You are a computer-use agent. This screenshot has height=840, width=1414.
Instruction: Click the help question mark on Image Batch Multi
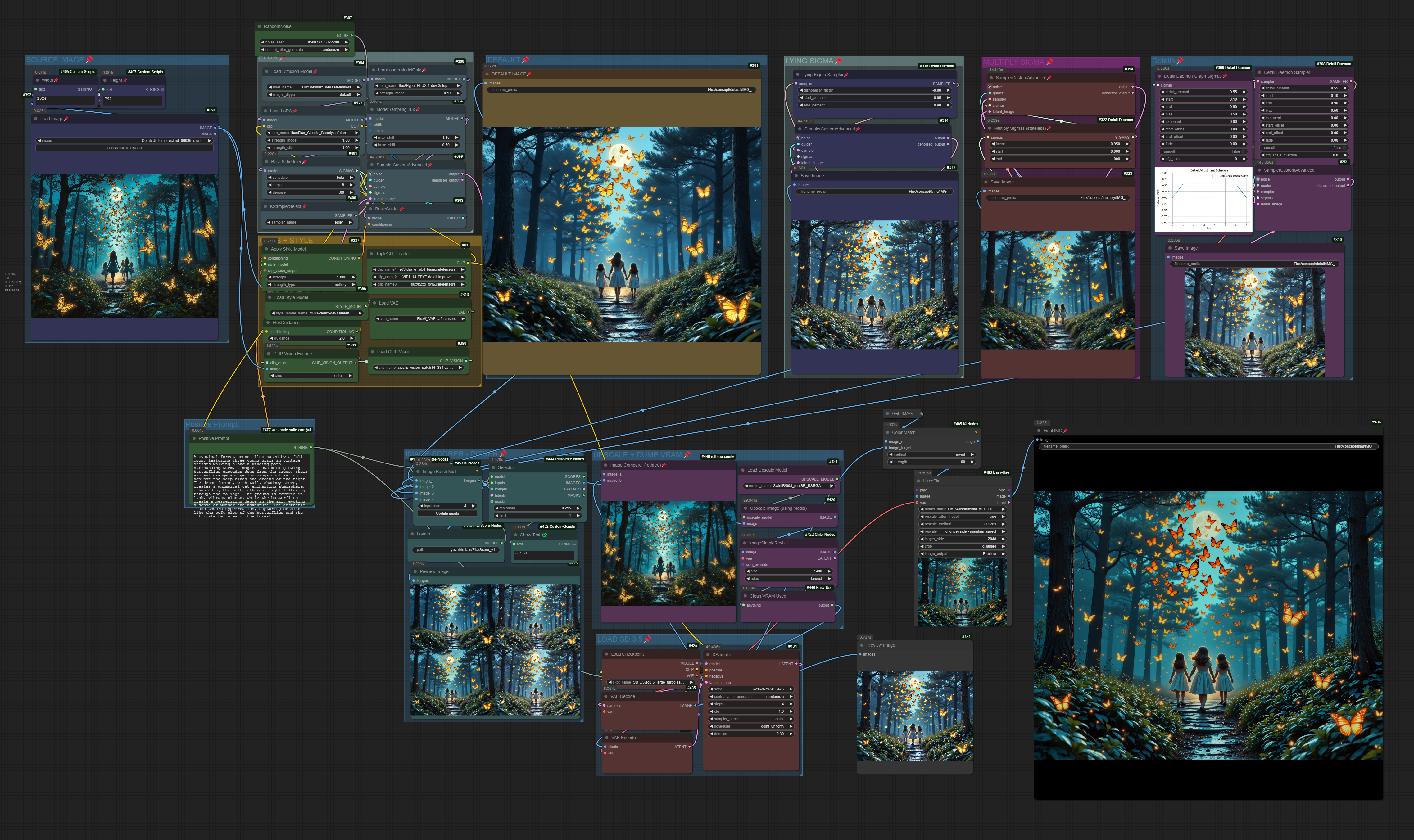(x=477, y=472)
